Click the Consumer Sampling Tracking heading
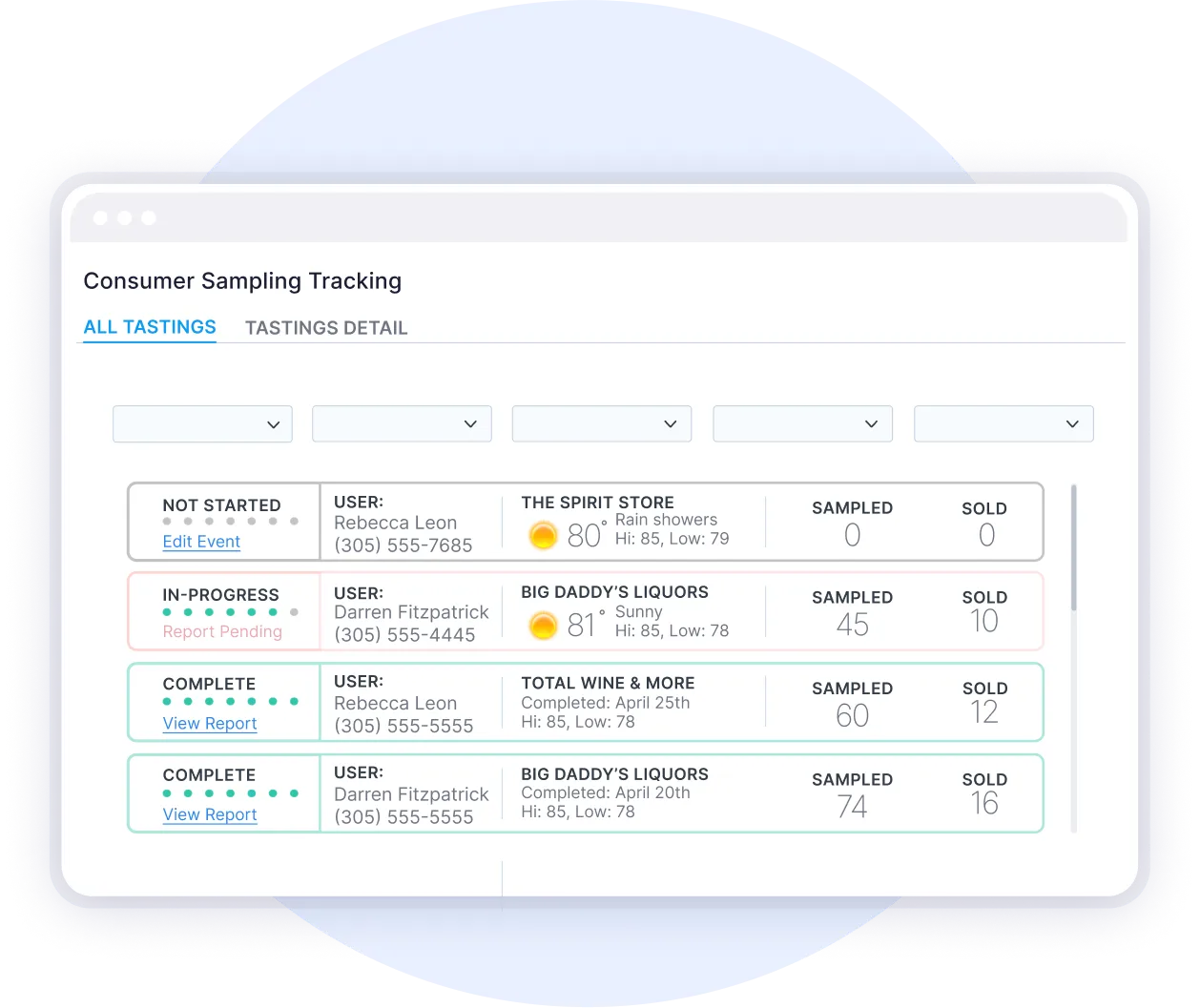This screenshot has width=1200, height=1008. tap(242, 281)
